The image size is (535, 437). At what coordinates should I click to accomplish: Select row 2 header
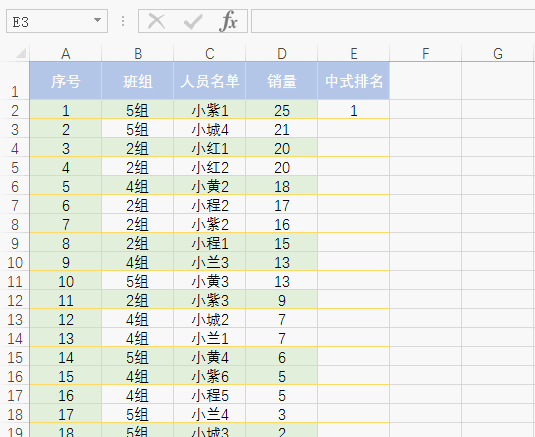coord(15,109)
